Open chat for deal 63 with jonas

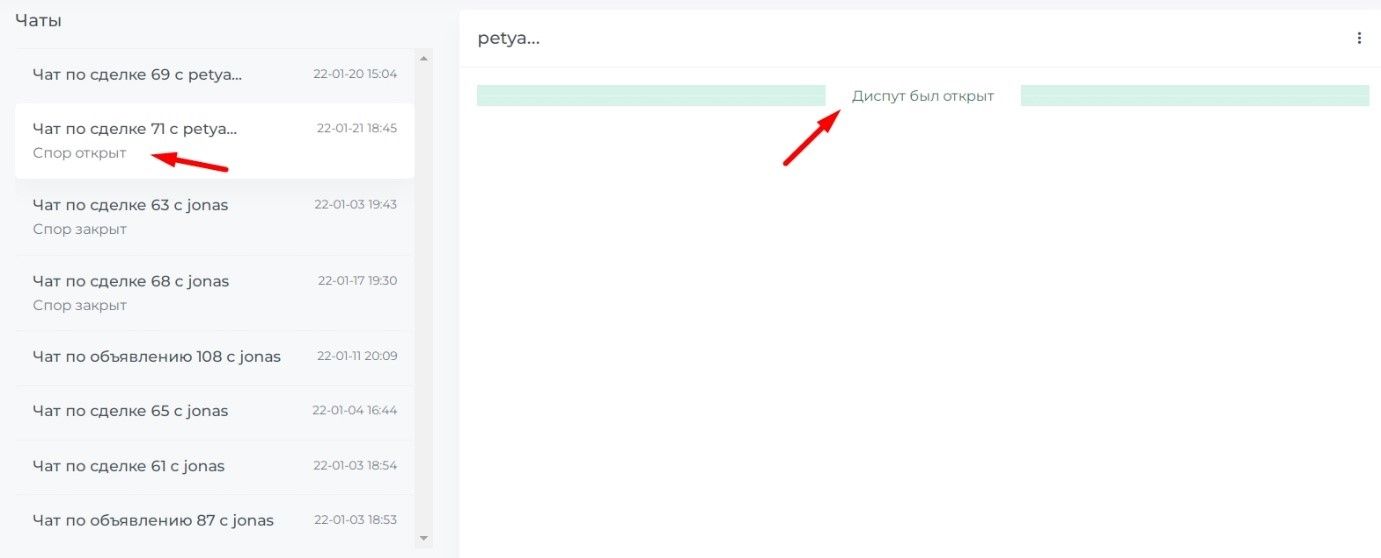click(x=215, y=217)
